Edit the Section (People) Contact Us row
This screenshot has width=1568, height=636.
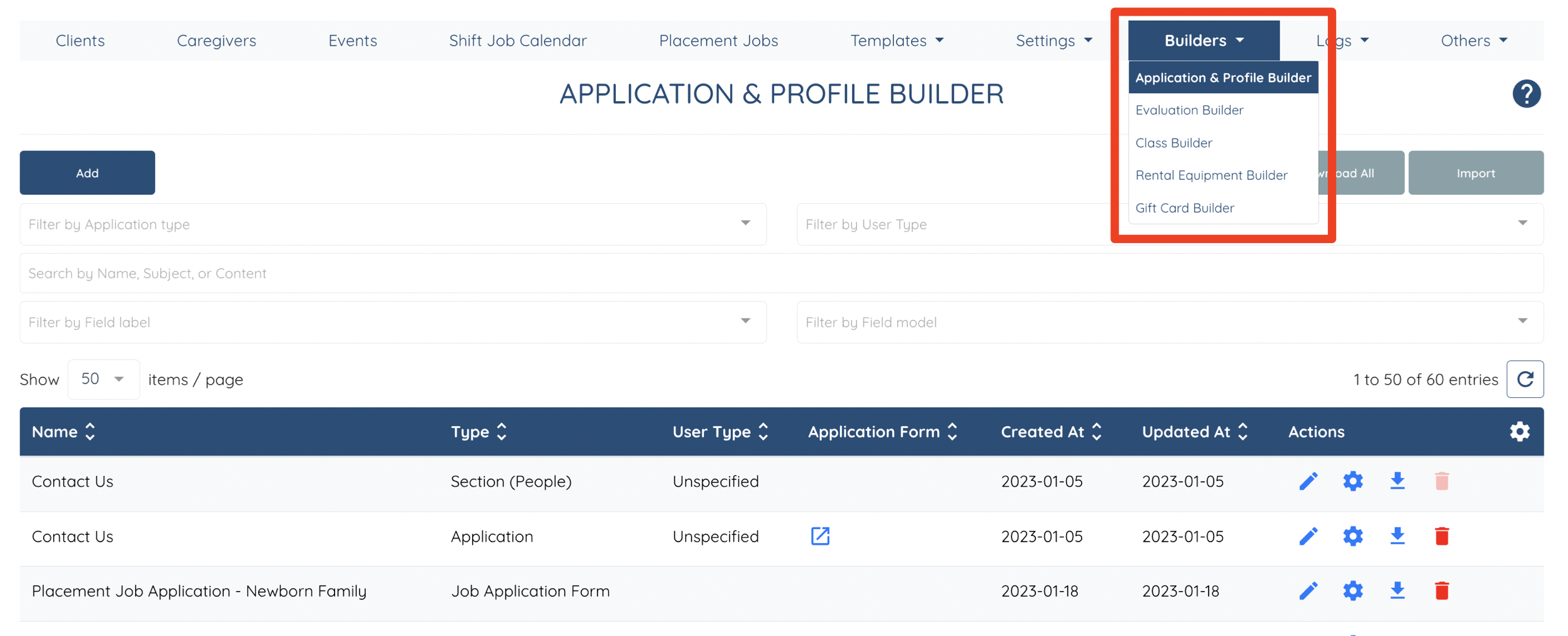click(x=1308, y=481)
